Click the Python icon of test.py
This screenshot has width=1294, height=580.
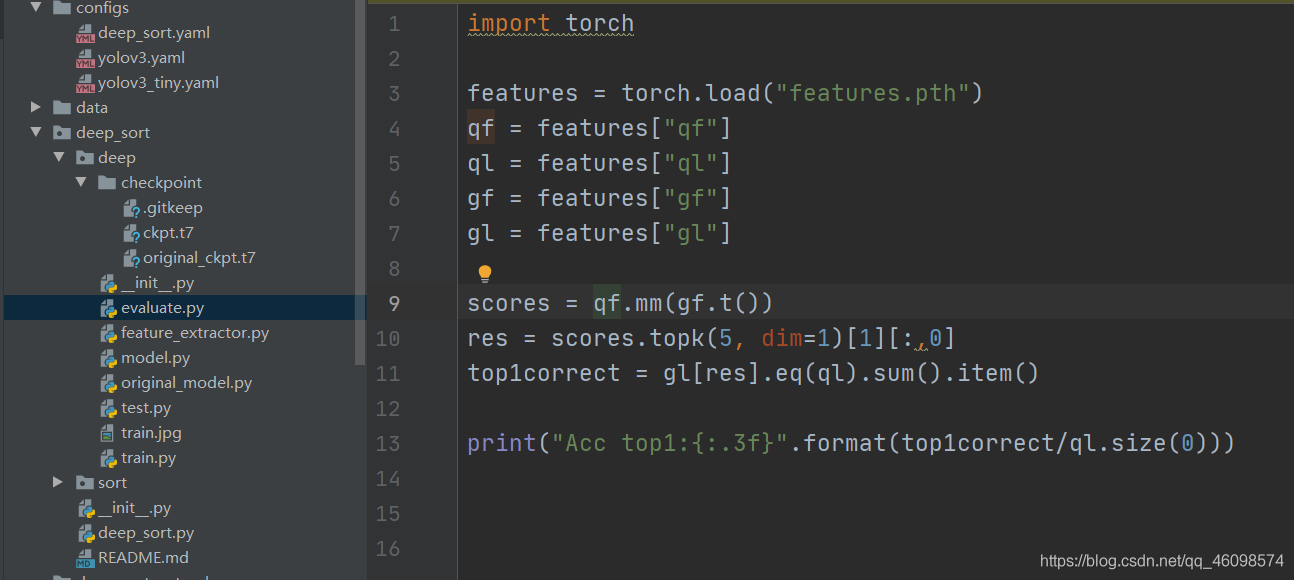(108, 408)
